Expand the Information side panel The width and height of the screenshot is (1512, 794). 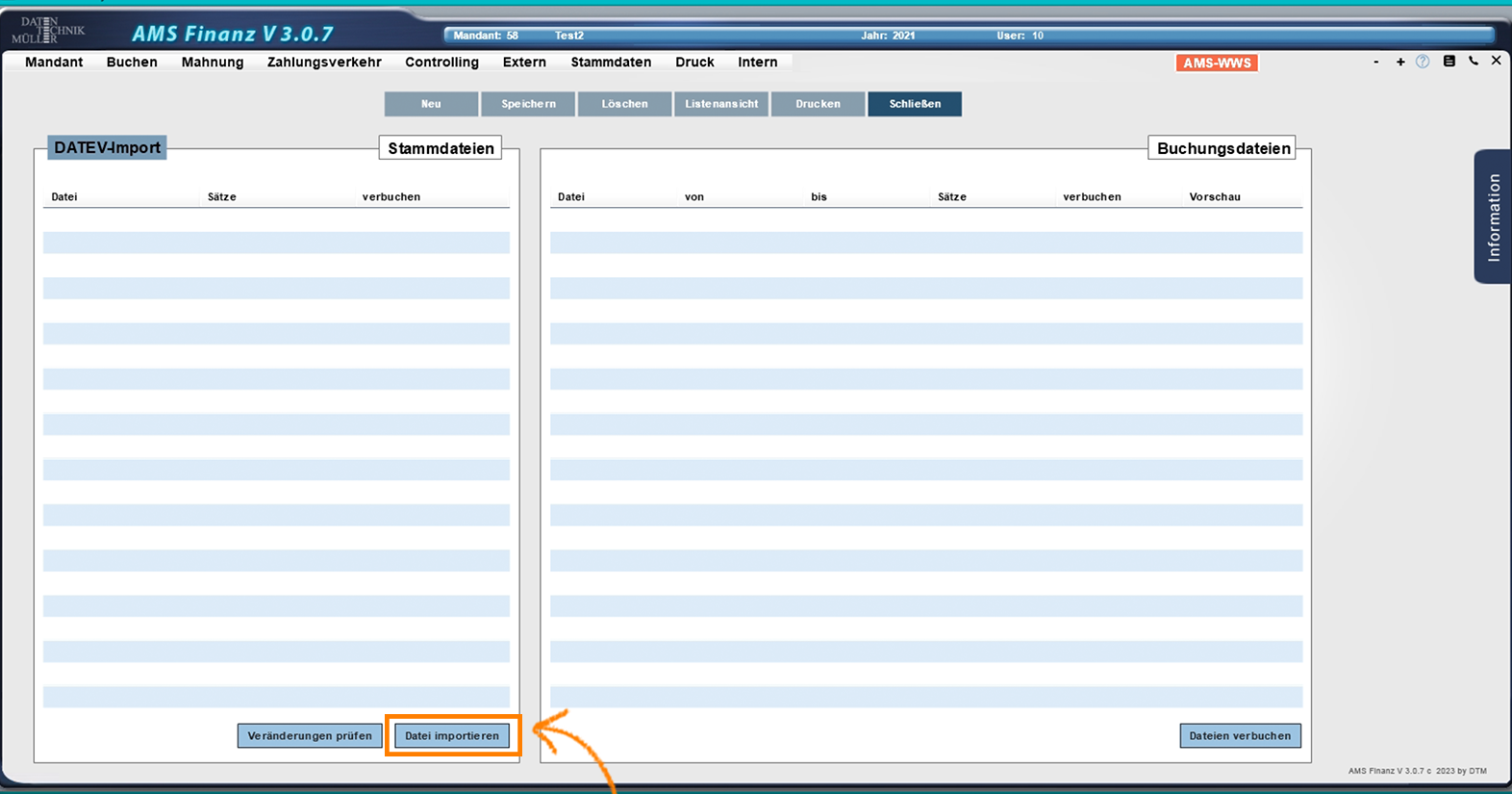coord(1493,217)
